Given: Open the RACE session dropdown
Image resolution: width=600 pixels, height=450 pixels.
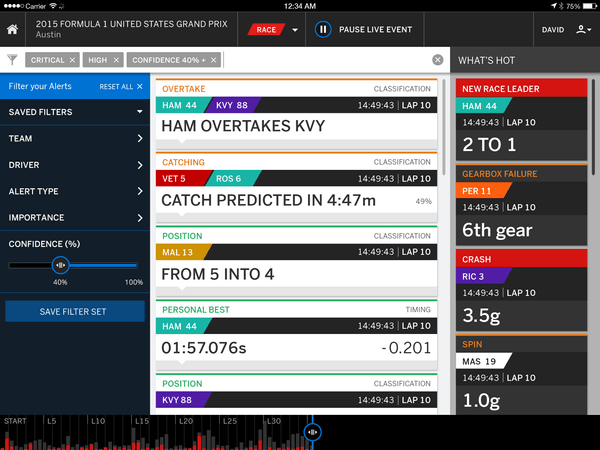Looking at the screenshot, I should click(x=295, y=30).
